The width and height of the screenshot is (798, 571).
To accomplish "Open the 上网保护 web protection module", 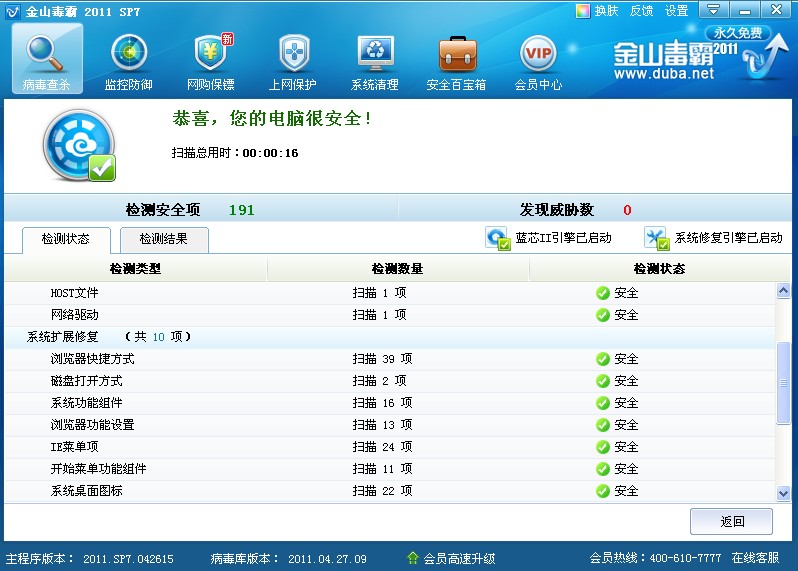I will pos(293,61).
